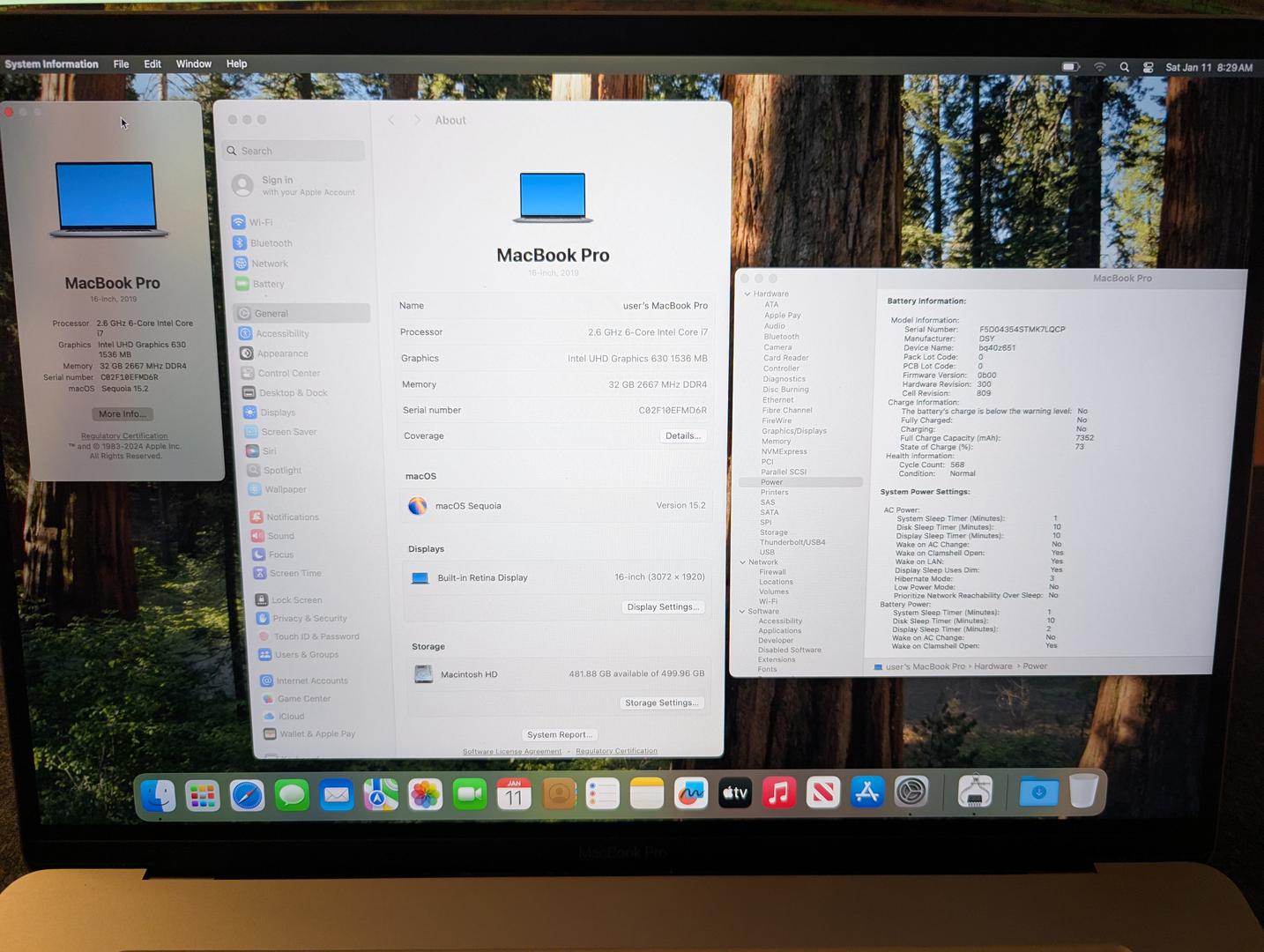Open the News app in Dock
The image size is (1264, 952).
[x=823, y=793]
